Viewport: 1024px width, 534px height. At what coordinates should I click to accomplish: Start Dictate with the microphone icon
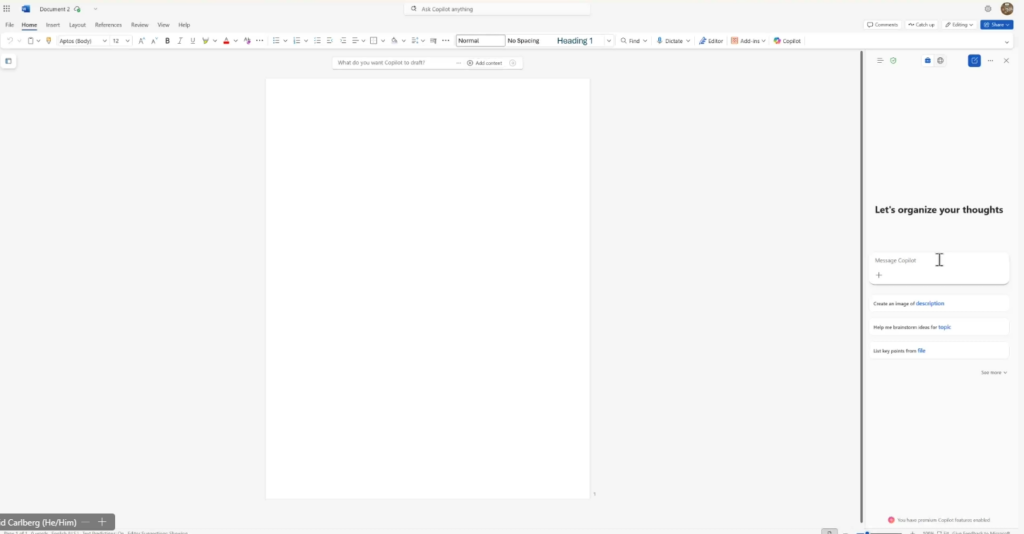(x=670, y=41)
